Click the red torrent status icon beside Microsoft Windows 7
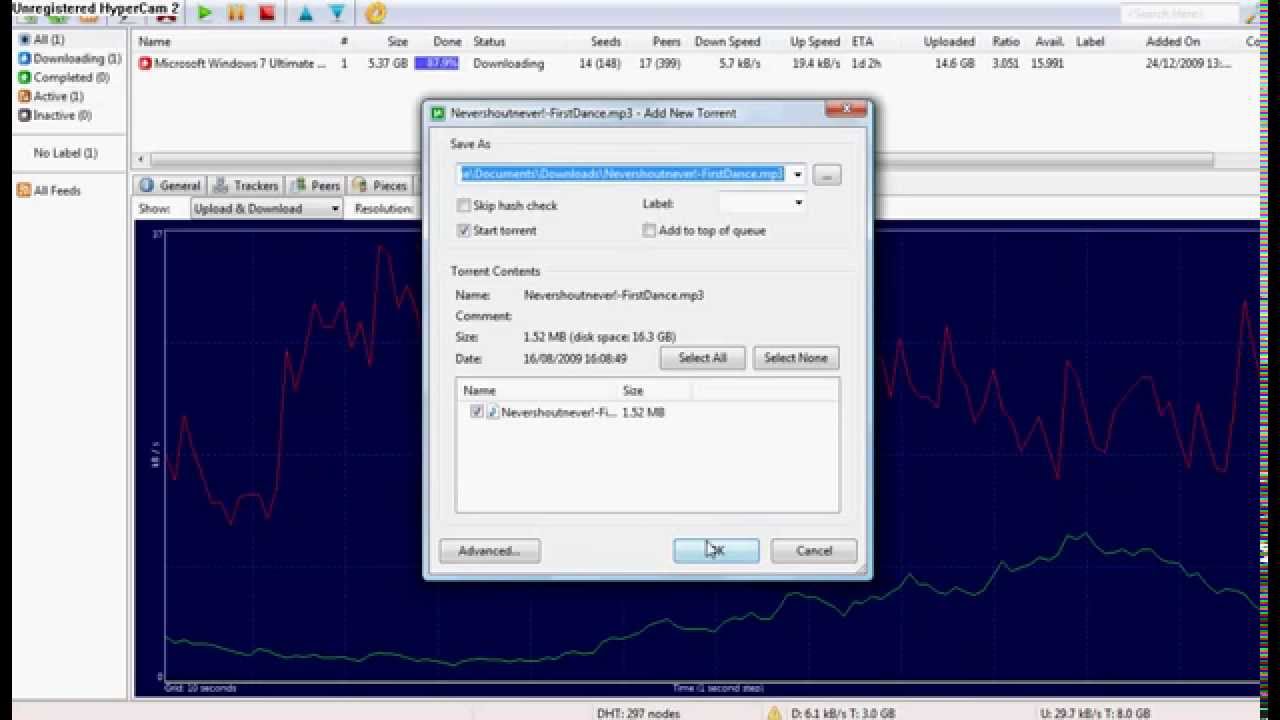 (x=145, y=63)
